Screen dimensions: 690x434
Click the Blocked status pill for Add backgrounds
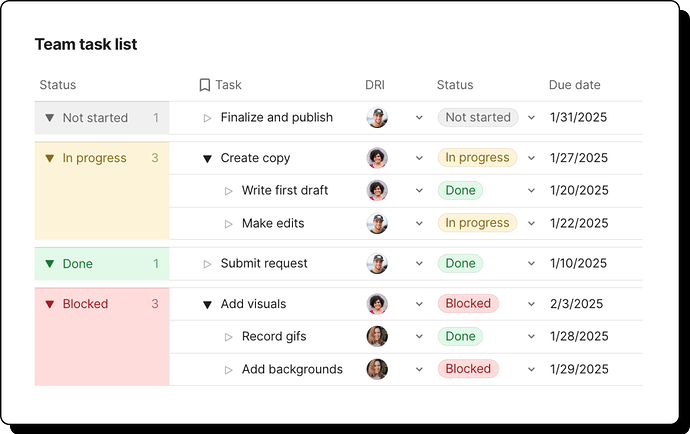click(468, 369)
